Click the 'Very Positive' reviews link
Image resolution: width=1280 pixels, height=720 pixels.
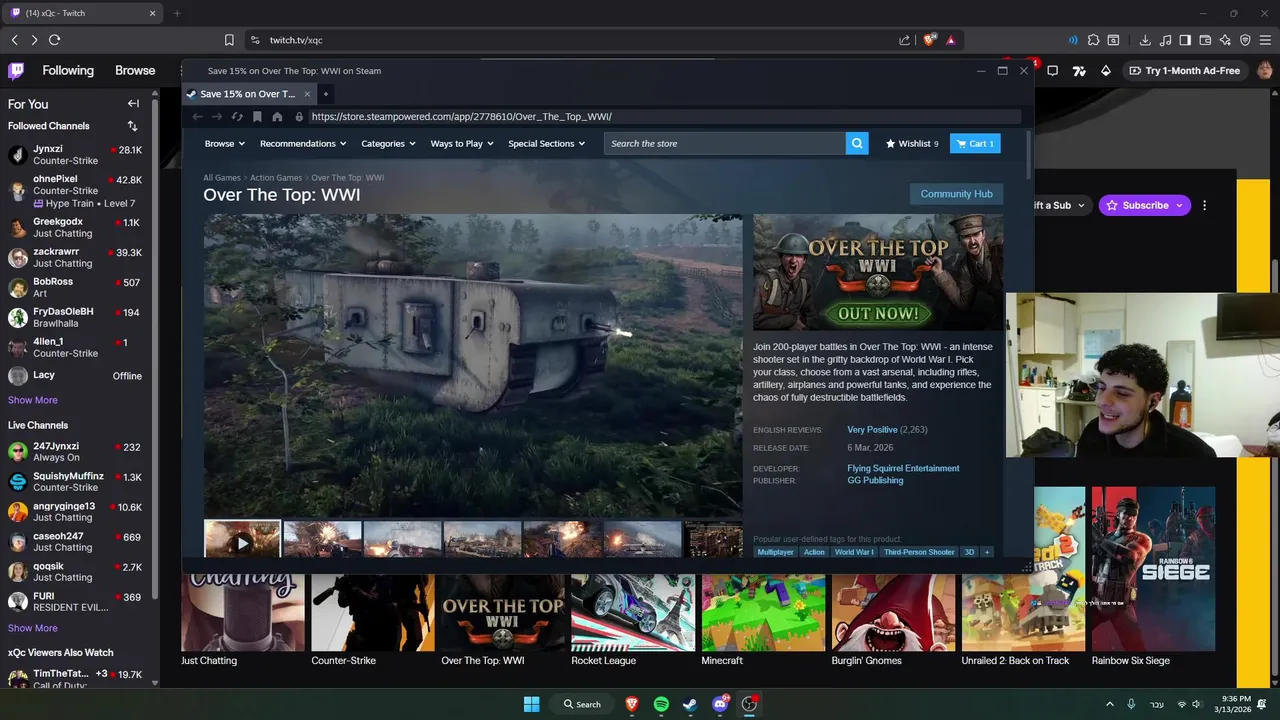coord(872,430)
